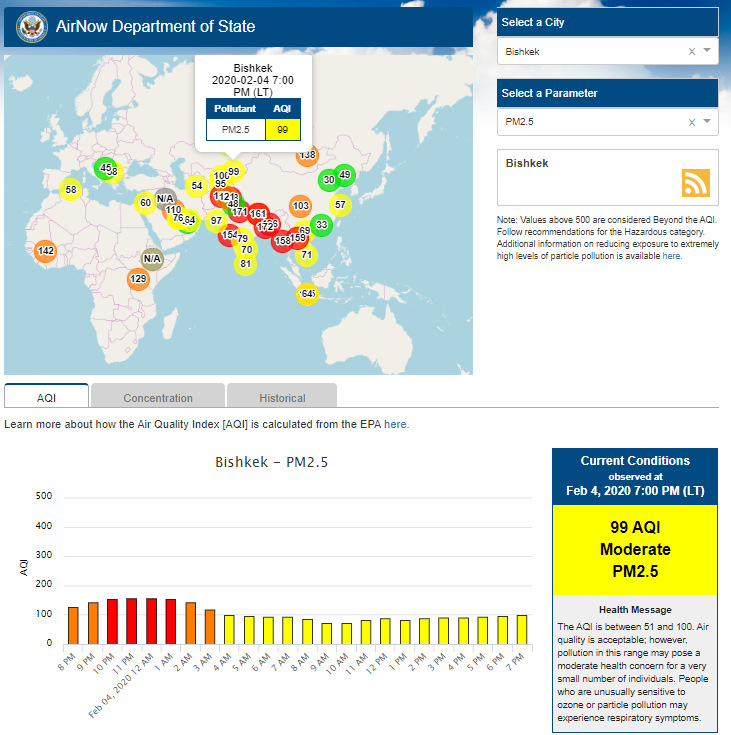Expand the Select a Parameter dropdown arrow
The width and height of the screenshot is (731, 735).
point(707,122)
